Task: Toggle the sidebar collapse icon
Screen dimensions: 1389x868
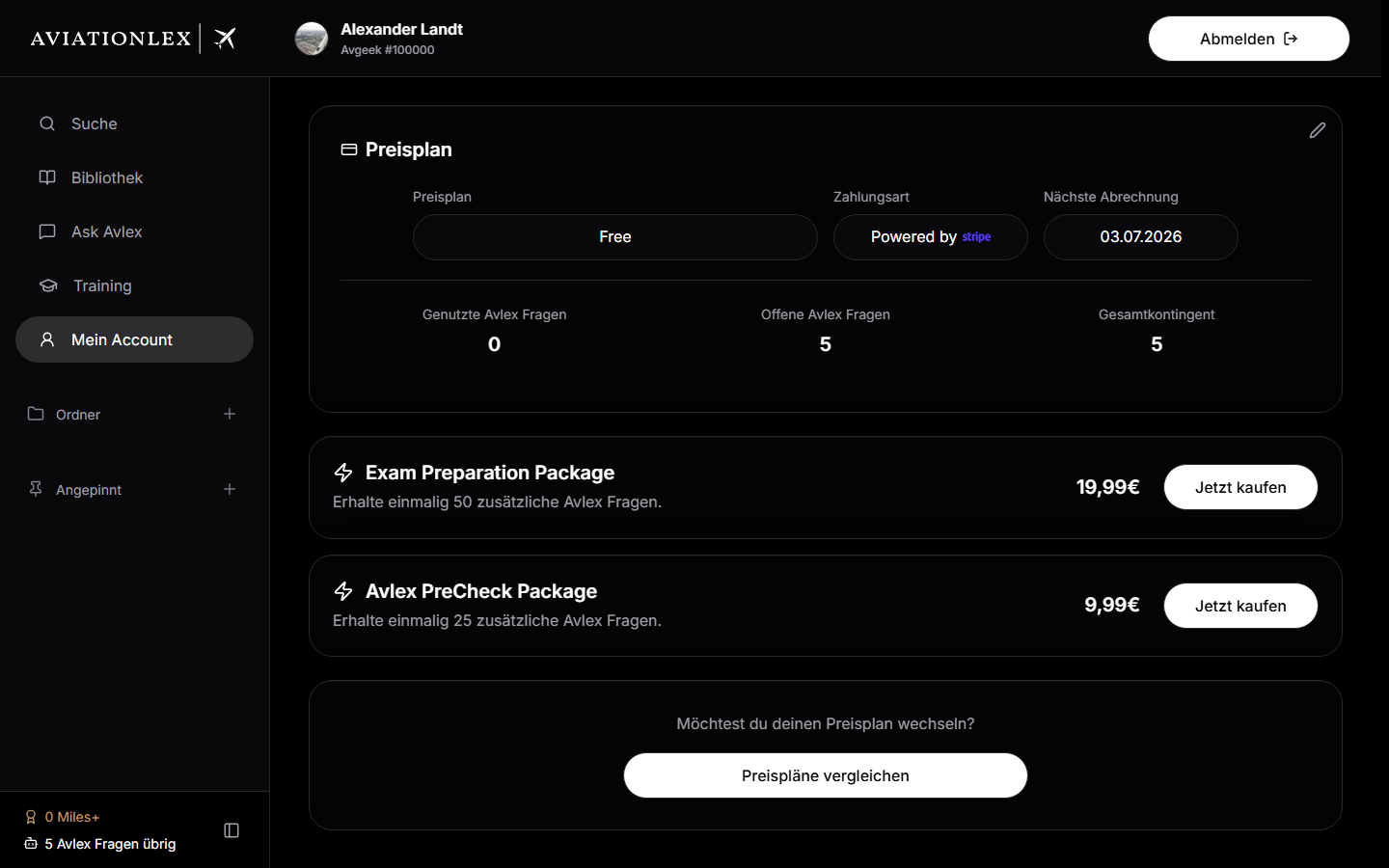Action: pos(231,830)
